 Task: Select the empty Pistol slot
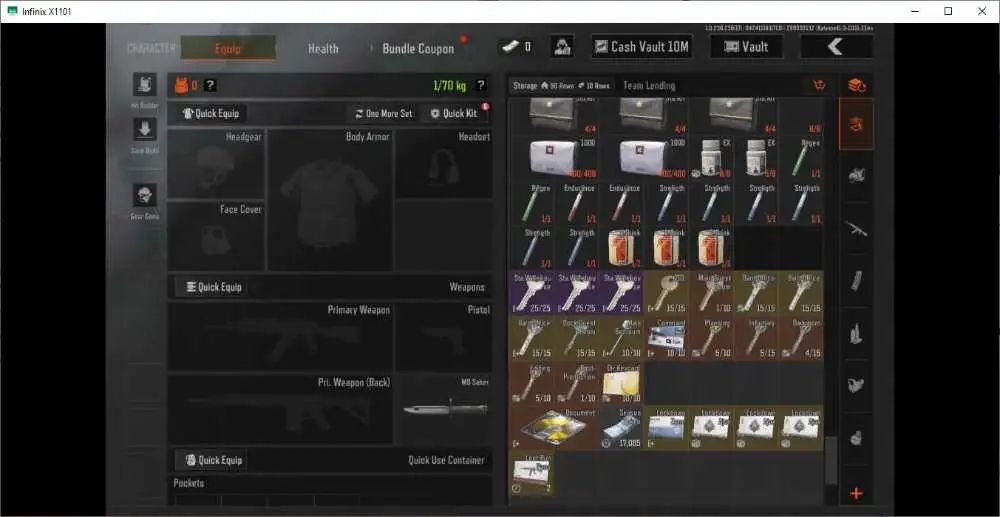coord(444,336)
